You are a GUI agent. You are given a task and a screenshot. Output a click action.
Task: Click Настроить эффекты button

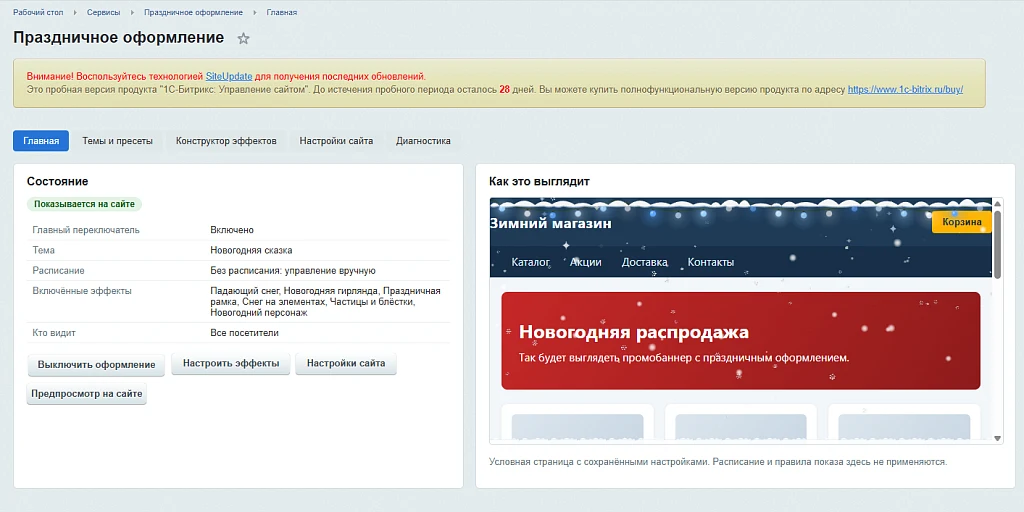231,363
